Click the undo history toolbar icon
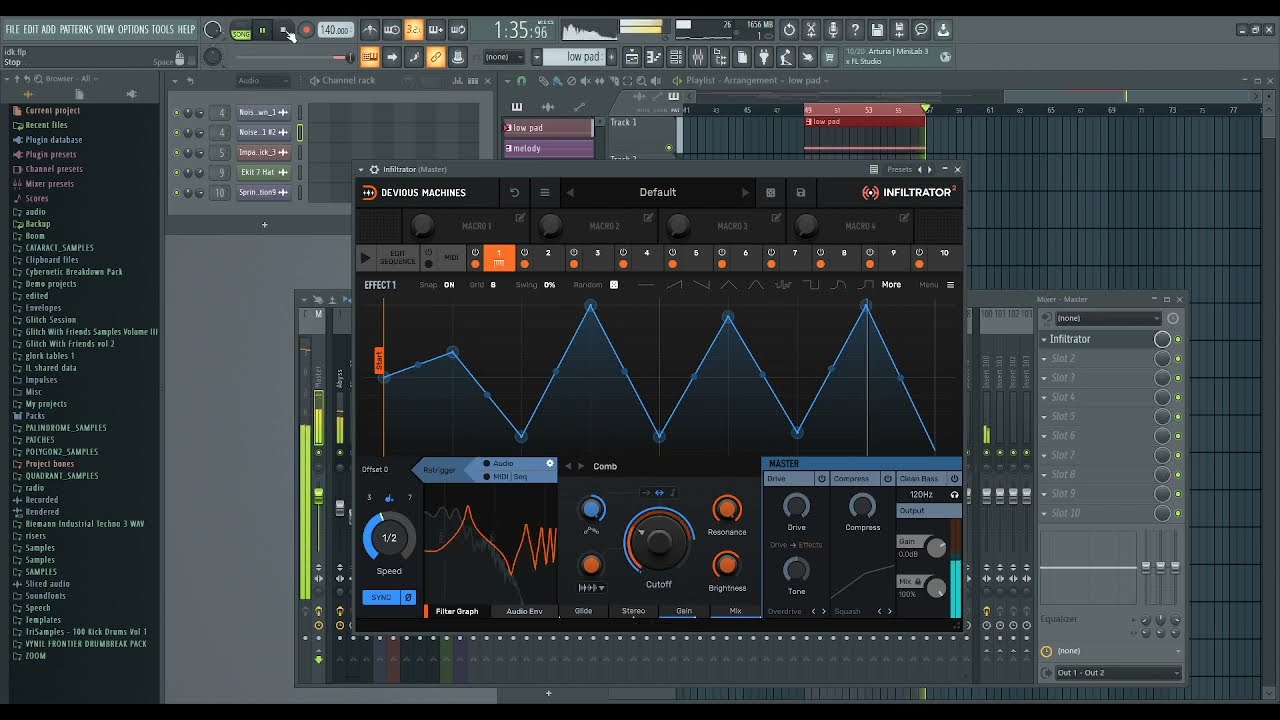The height and width of the screenshot is (720, 1280). (x=789, y=31)
